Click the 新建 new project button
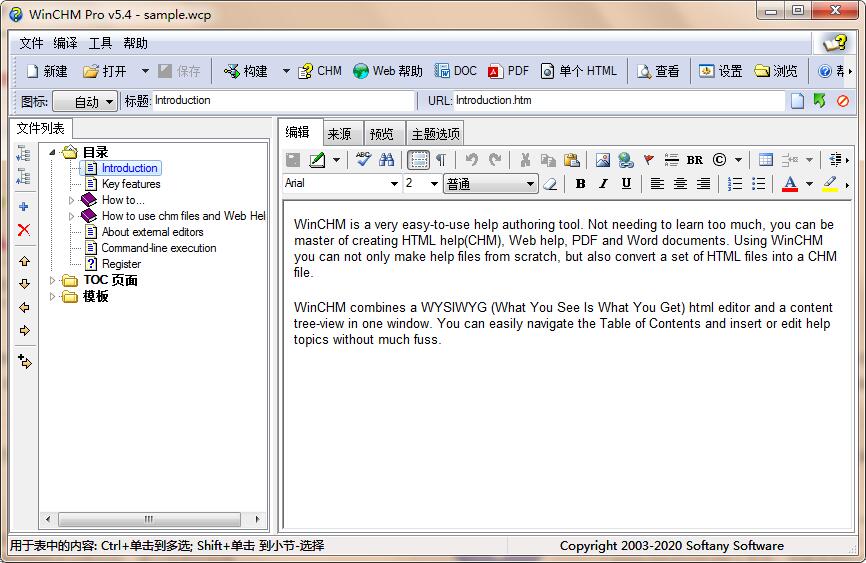 click(x=47, y=71)
